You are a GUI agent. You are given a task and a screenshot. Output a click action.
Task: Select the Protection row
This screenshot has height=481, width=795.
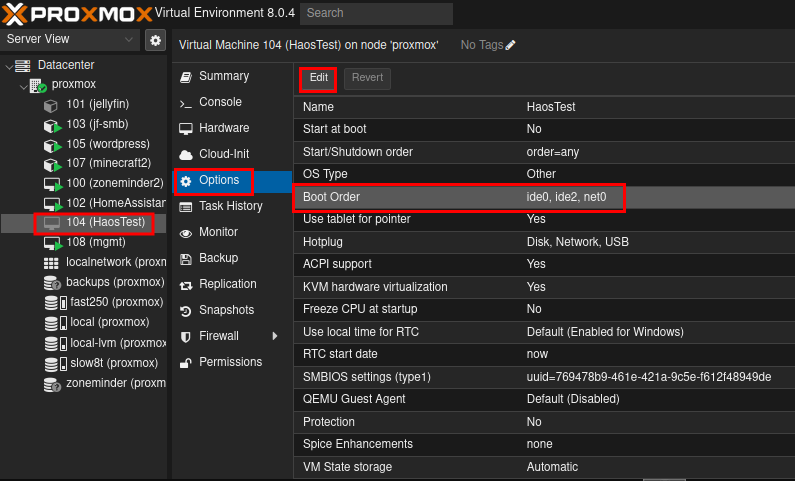544,423
